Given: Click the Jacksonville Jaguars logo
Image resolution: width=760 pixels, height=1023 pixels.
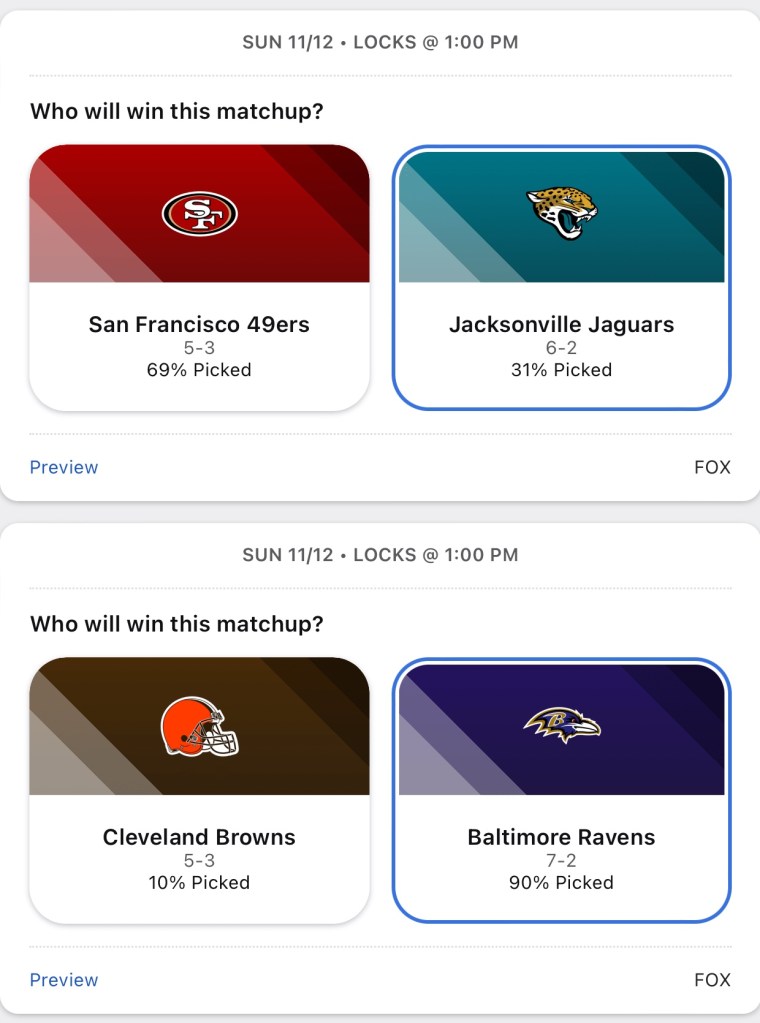Looking at the screenshot, I should tap(561, 212).
